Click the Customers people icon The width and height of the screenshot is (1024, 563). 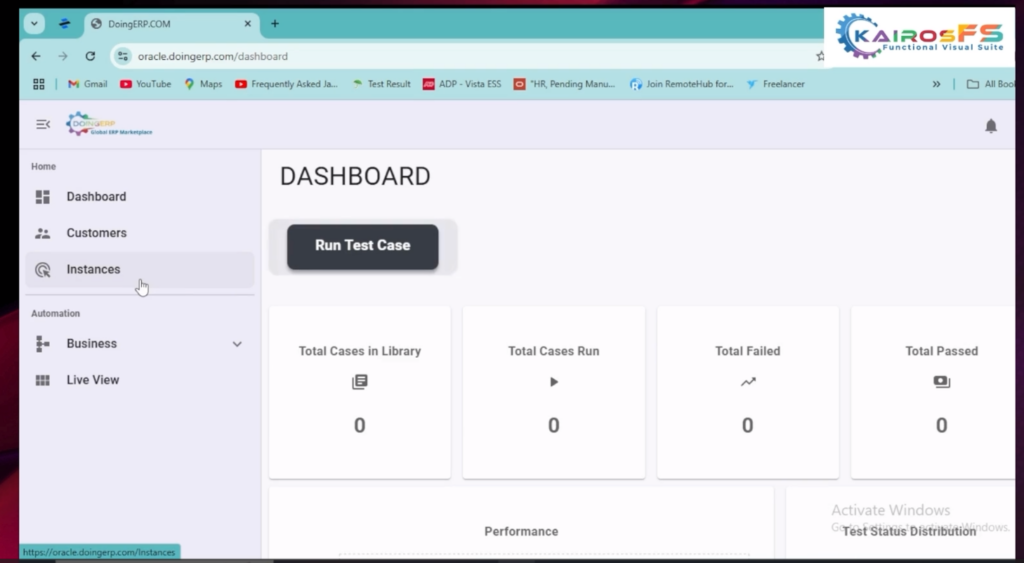click(x=43, y=233)
